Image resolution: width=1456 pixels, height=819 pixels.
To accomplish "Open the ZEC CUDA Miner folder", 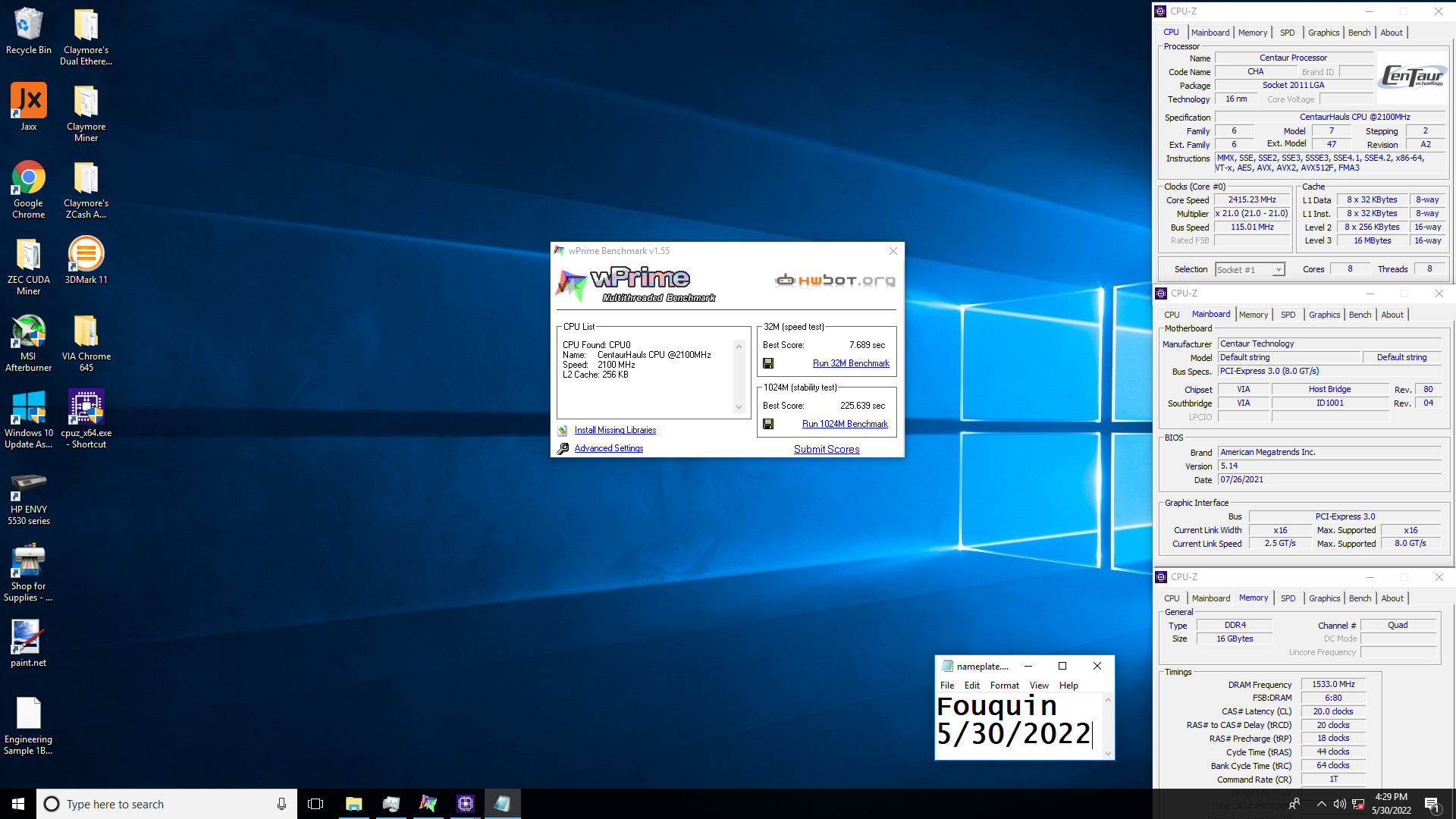I will click(x=28, y=266).
